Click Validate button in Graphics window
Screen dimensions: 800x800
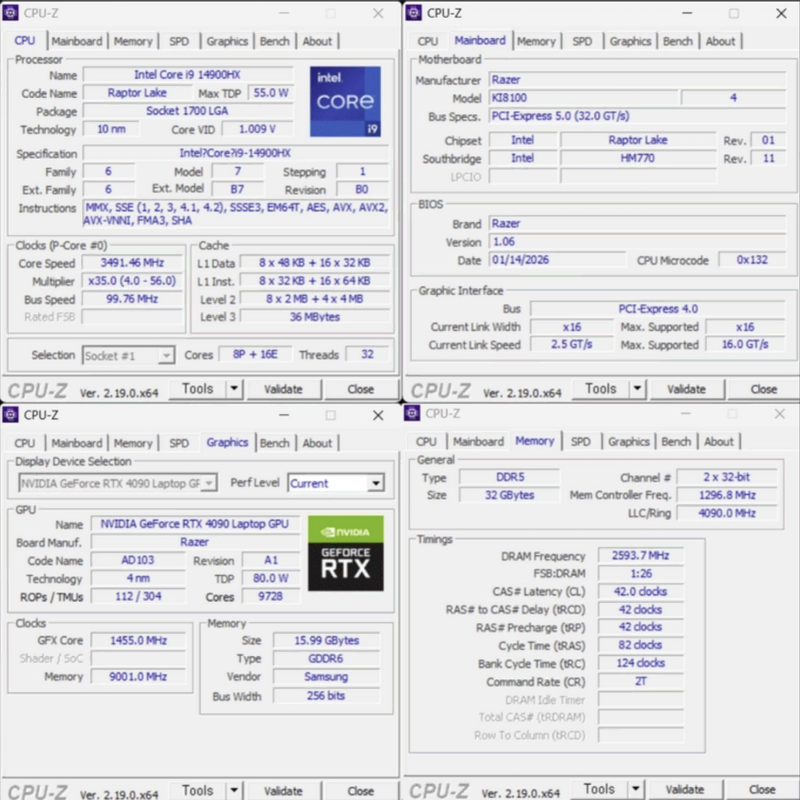[x=283, y=791]
